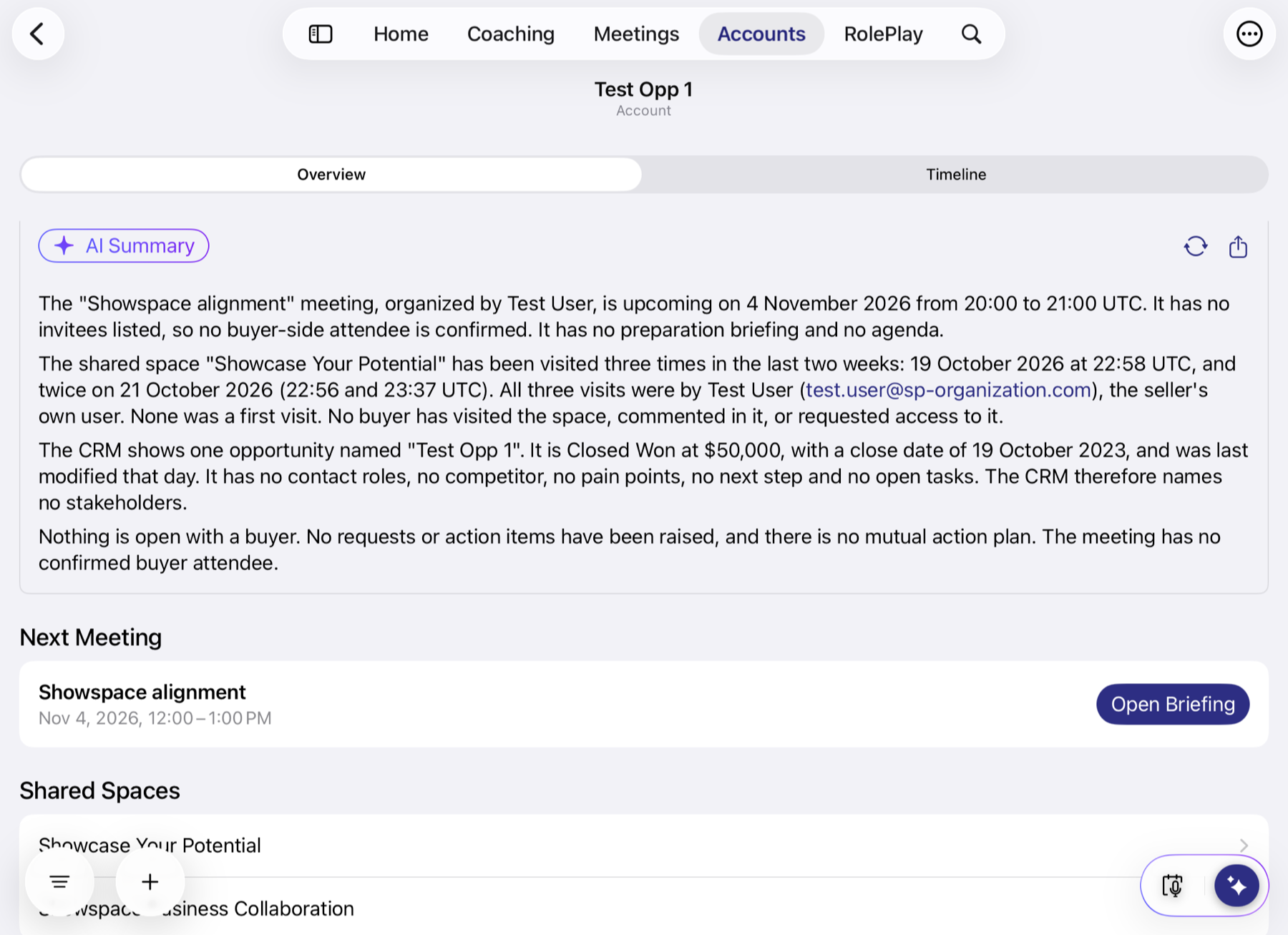The image size is (1288, 935).
Task: Select the Overview segment
Action: pos(331,175)
